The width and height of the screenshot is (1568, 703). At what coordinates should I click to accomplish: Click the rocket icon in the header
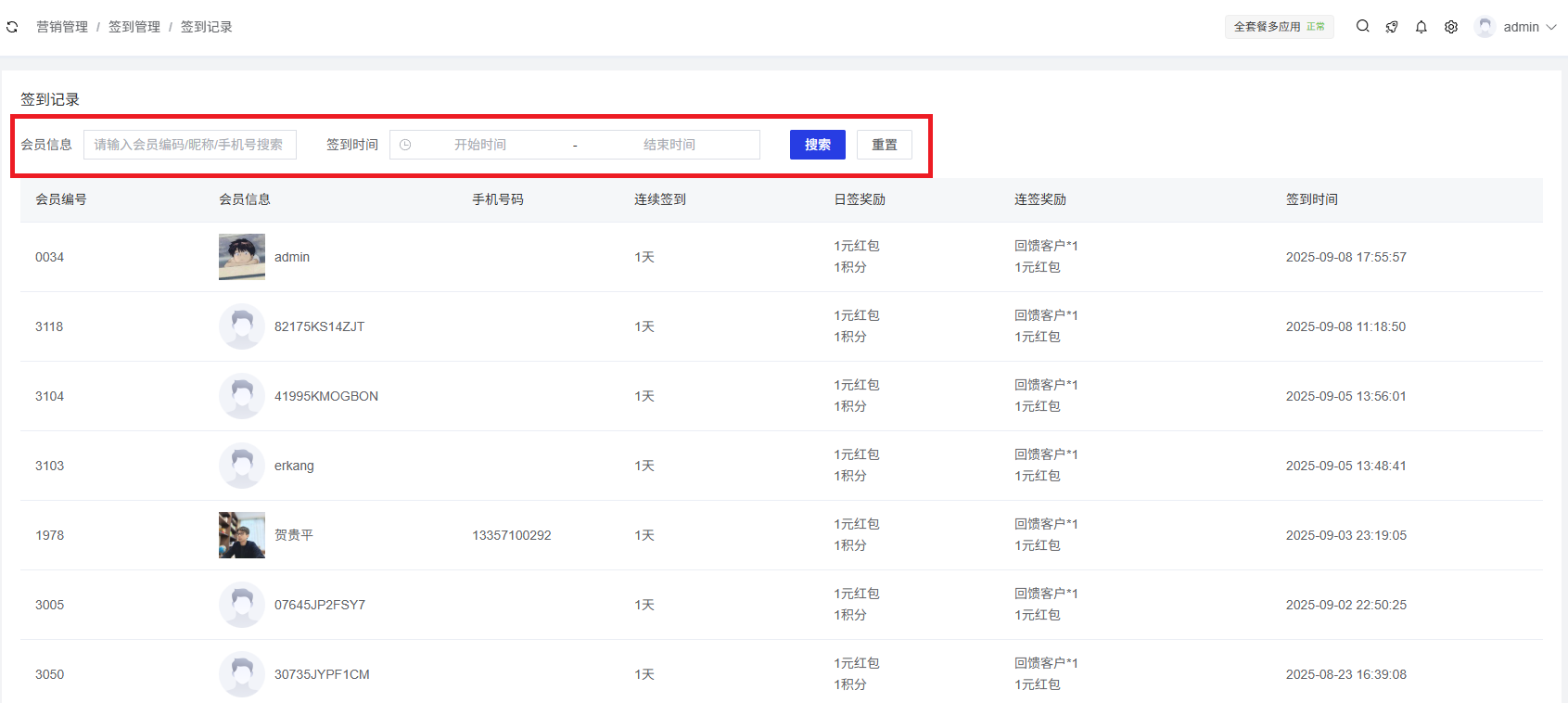coord(1392,27)
